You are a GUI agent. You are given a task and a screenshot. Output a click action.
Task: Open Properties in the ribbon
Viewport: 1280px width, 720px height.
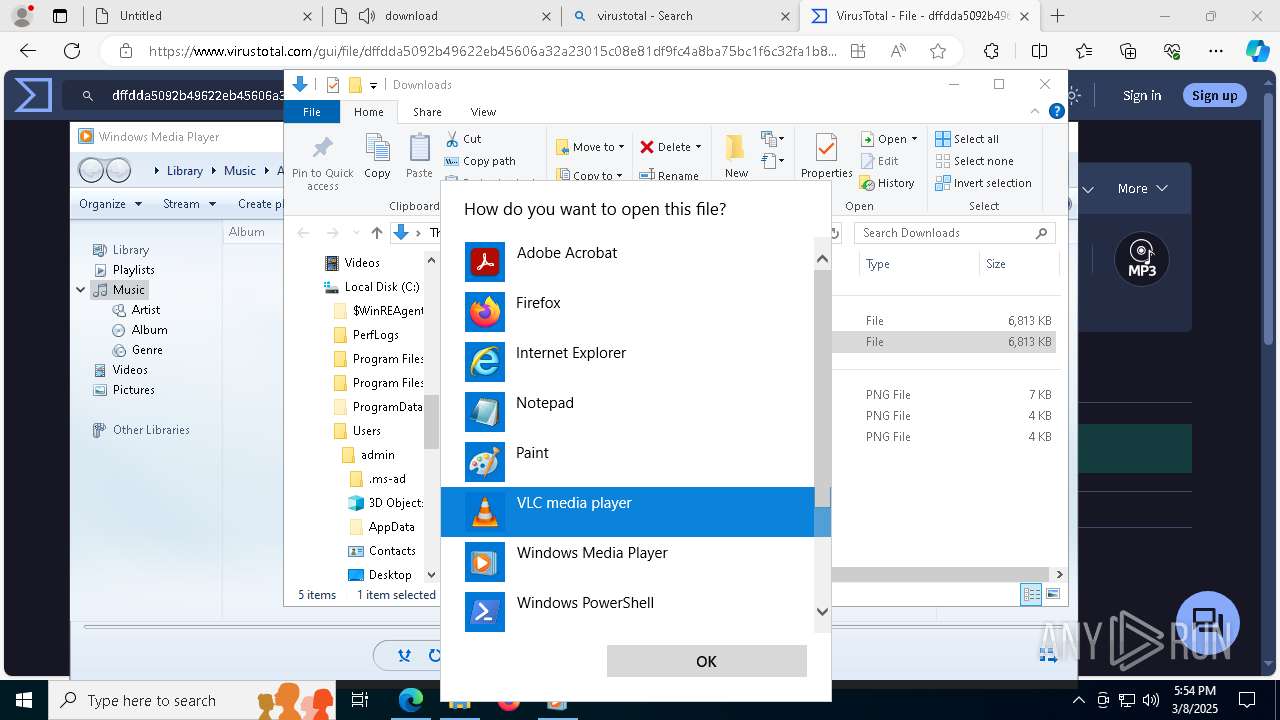click(826, 157)
